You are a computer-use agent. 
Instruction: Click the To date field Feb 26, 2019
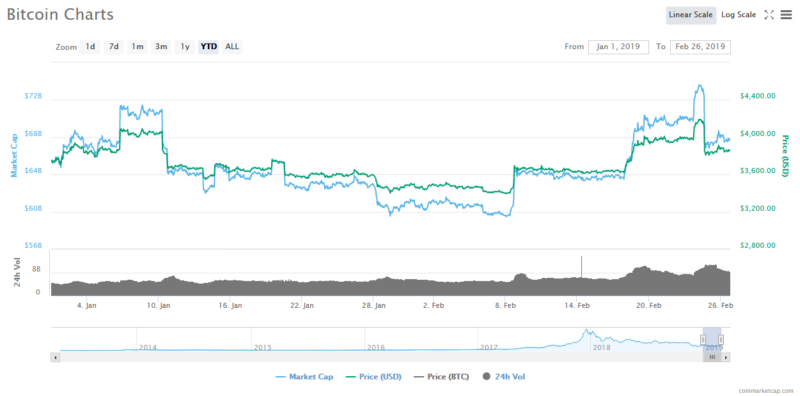click(x=700, y=47)
